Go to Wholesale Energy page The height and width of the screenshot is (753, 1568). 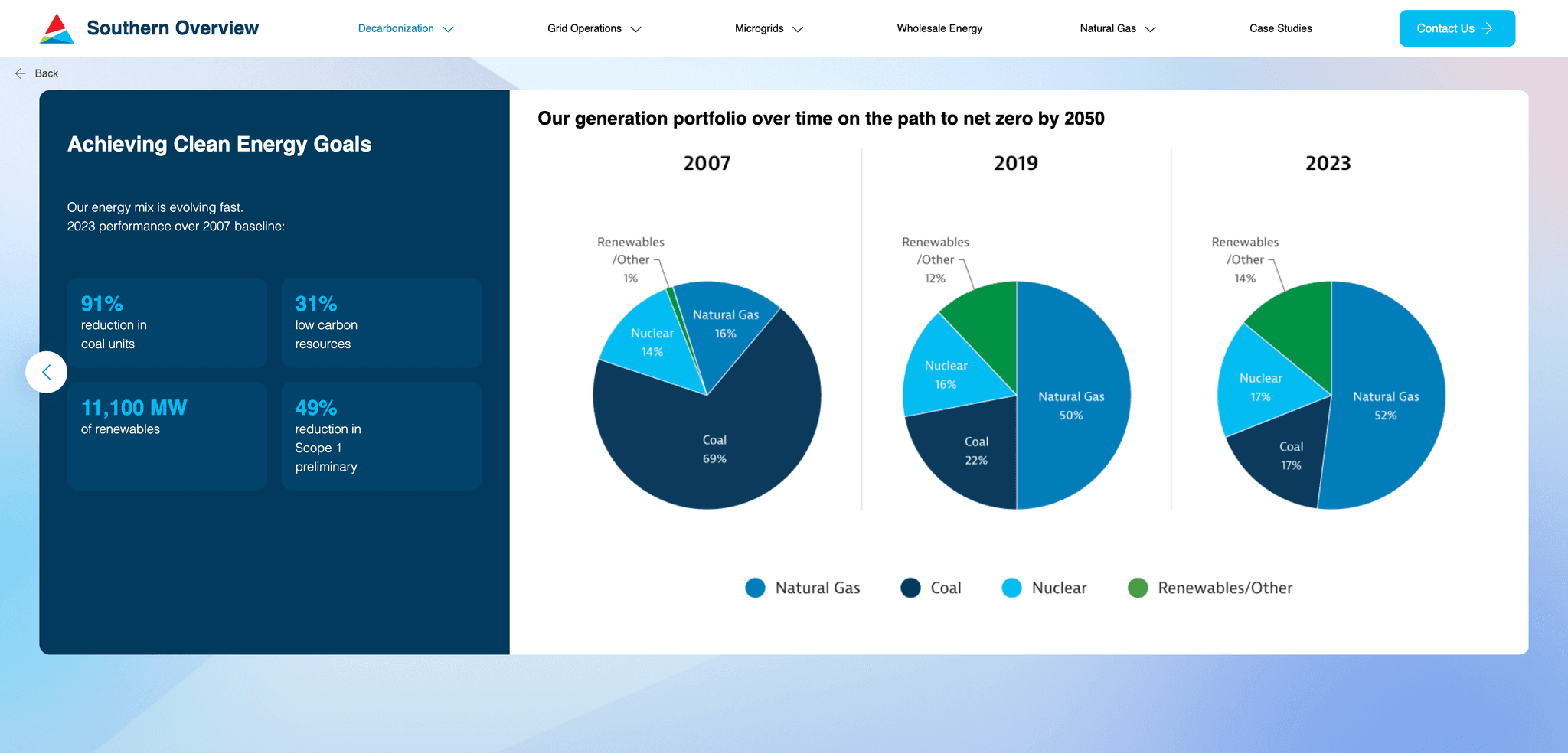939,28
